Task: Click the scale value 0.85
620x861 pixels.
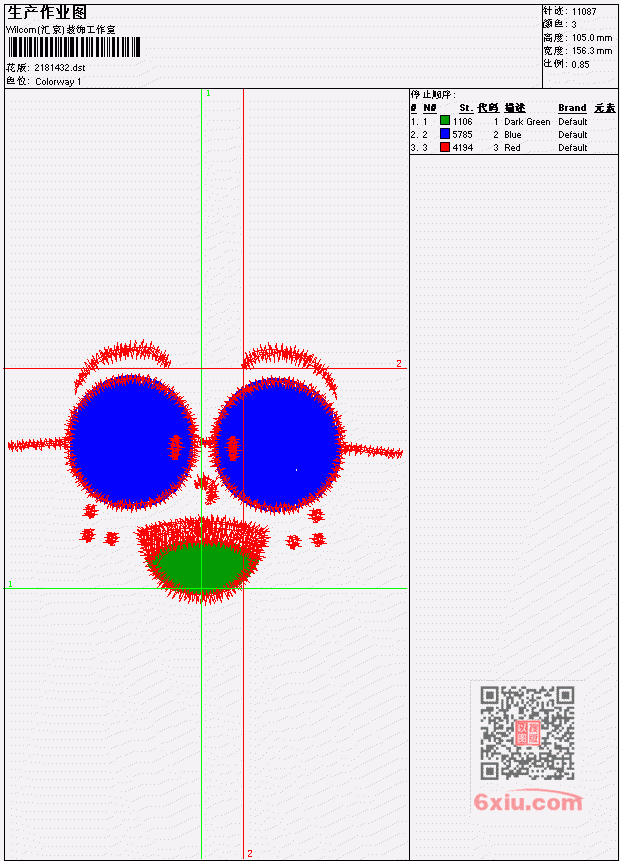Action: pos(580,64)
